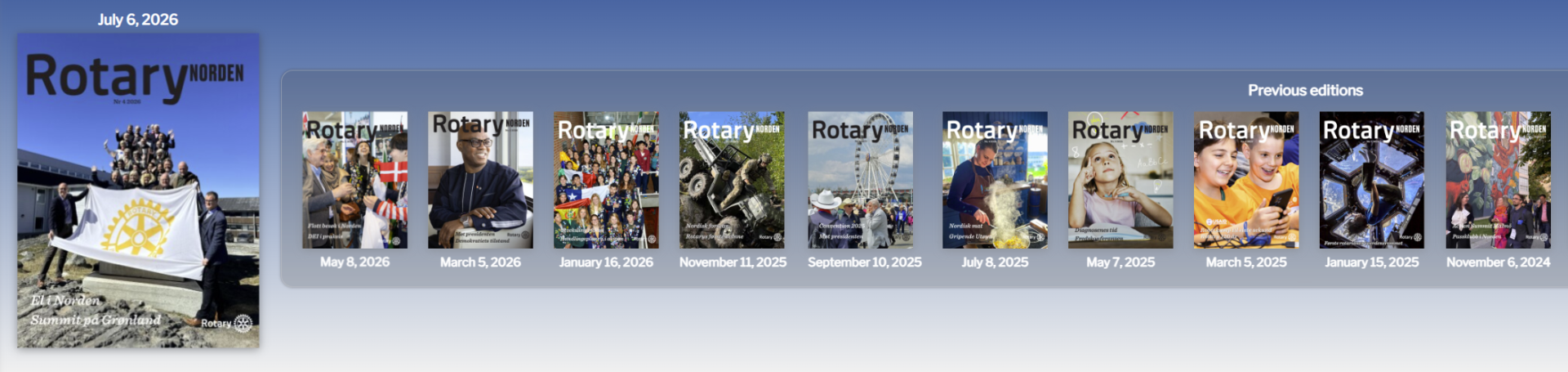
Task: Click the 'March 5, 2025' date caption
Action: [1246, 262]
